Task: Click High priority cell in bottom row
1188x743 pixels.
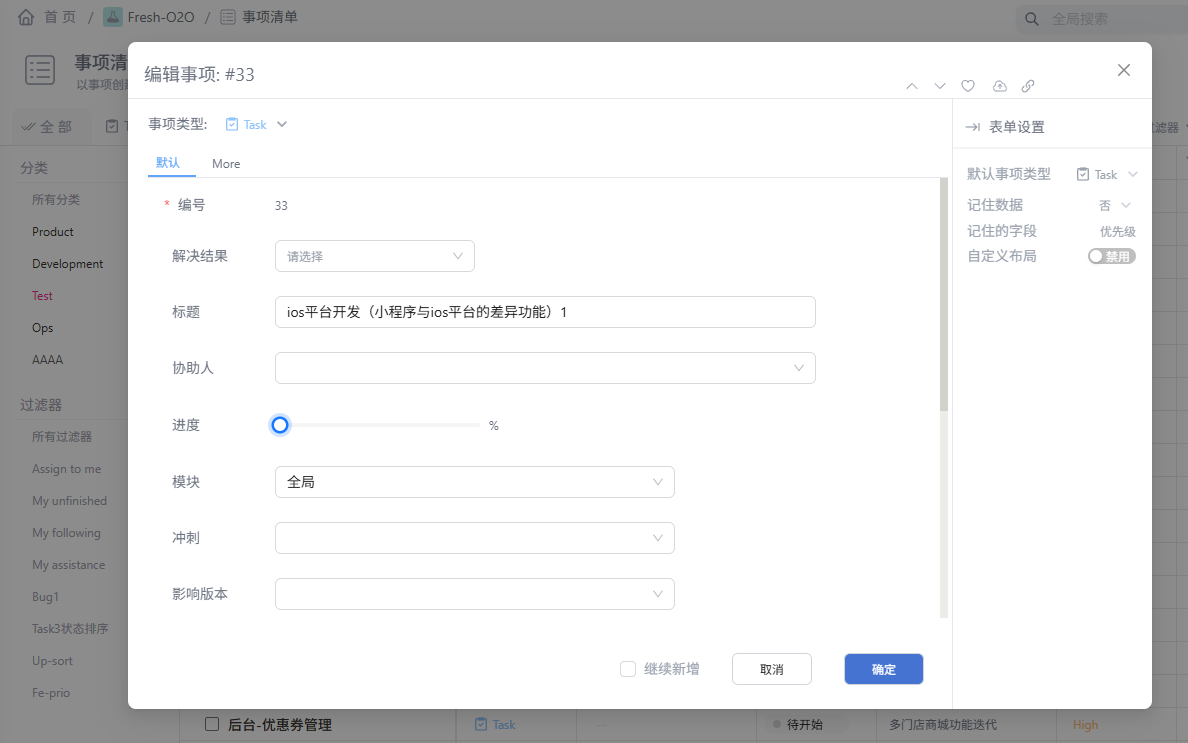Action: tap(1085, 725)
